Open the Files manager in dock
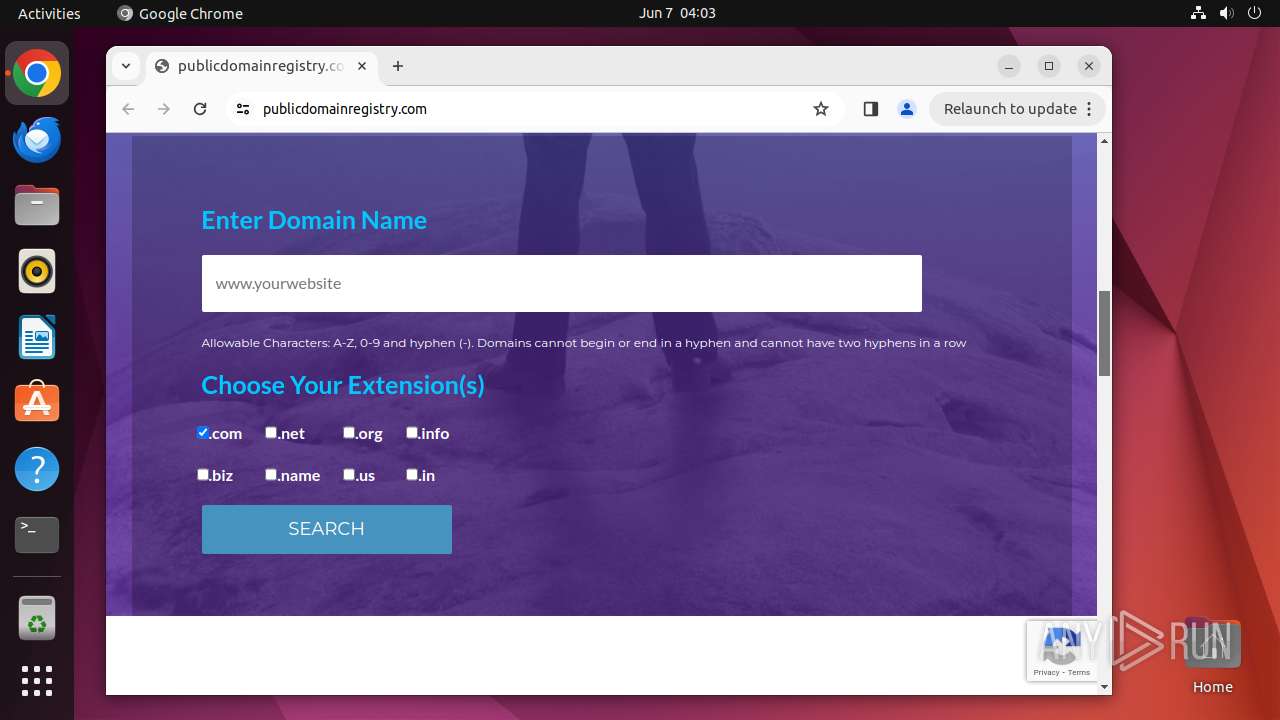Screen dimensions: 1280x720 [x=37, y=205]
